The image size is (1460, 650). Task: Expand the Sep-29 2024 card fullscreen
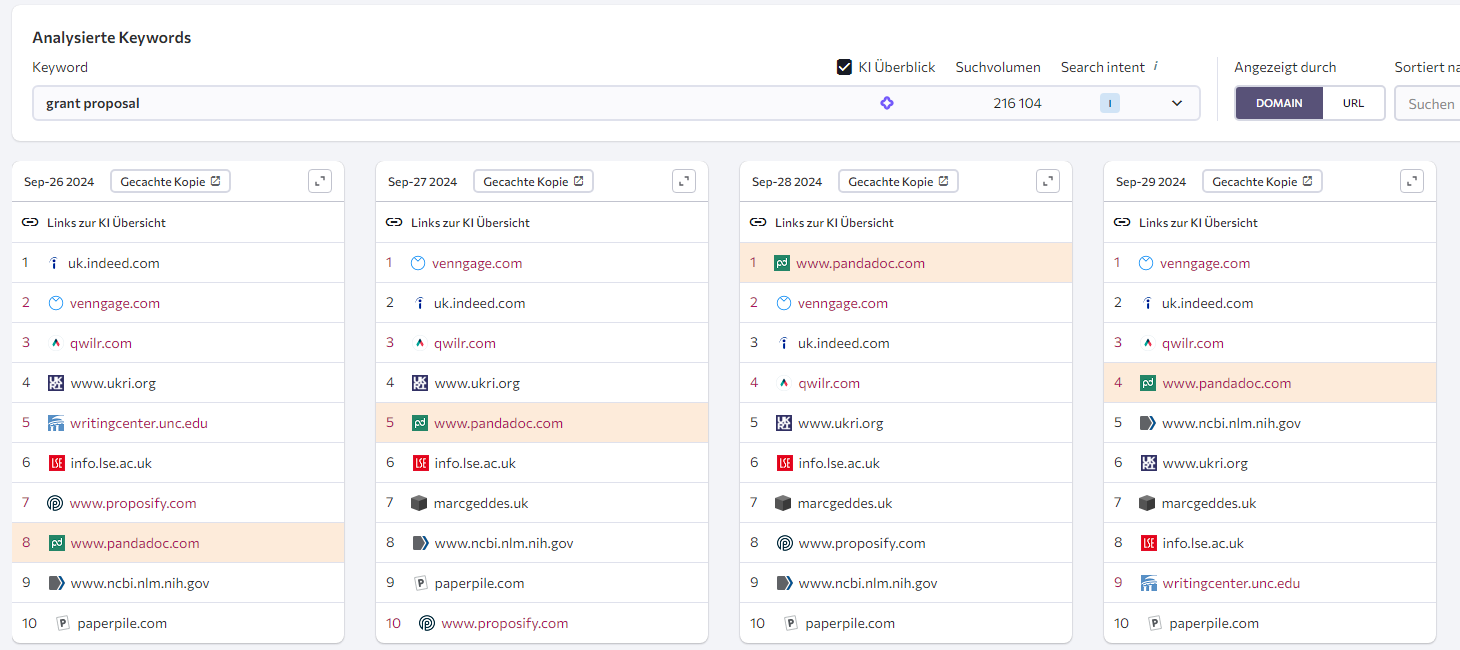tap(1412, 181)
